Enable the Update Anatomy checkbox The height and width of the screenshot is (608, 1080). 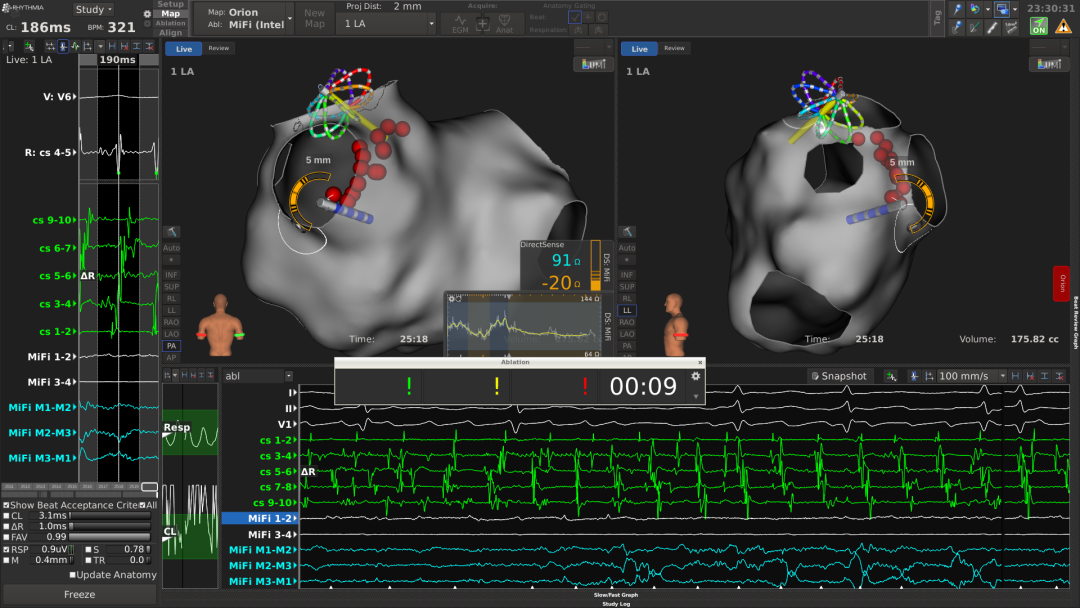73,575
